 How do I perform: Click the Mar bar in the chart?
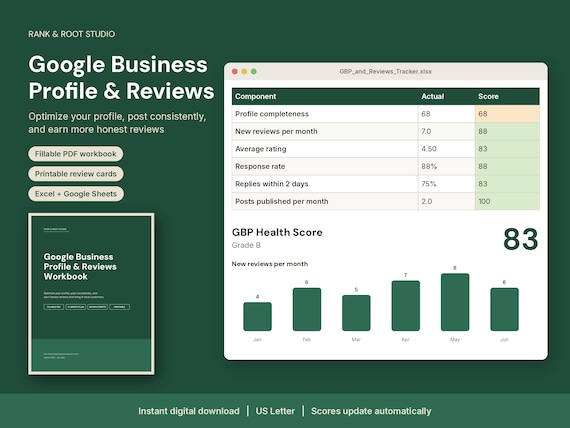tap(356, 313)
